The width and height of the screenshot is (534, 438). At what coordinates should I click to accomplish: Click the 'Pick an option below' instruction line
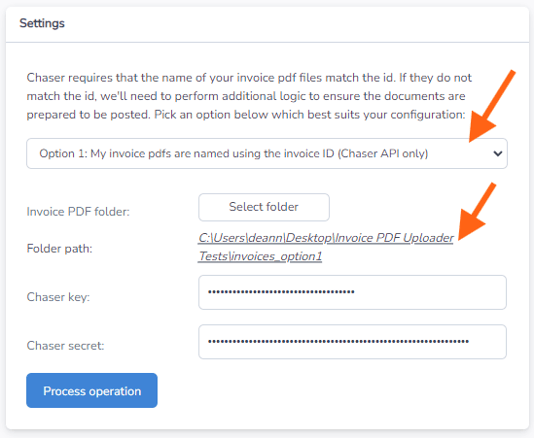click(310, 114)
